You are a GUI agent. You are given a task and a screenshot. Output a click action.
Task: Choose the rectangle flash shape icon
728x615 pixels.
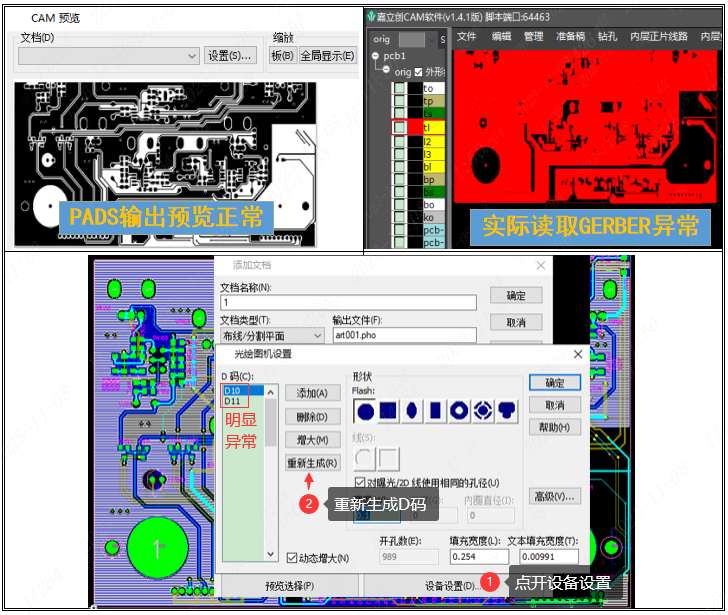click(x=435, y=409)
